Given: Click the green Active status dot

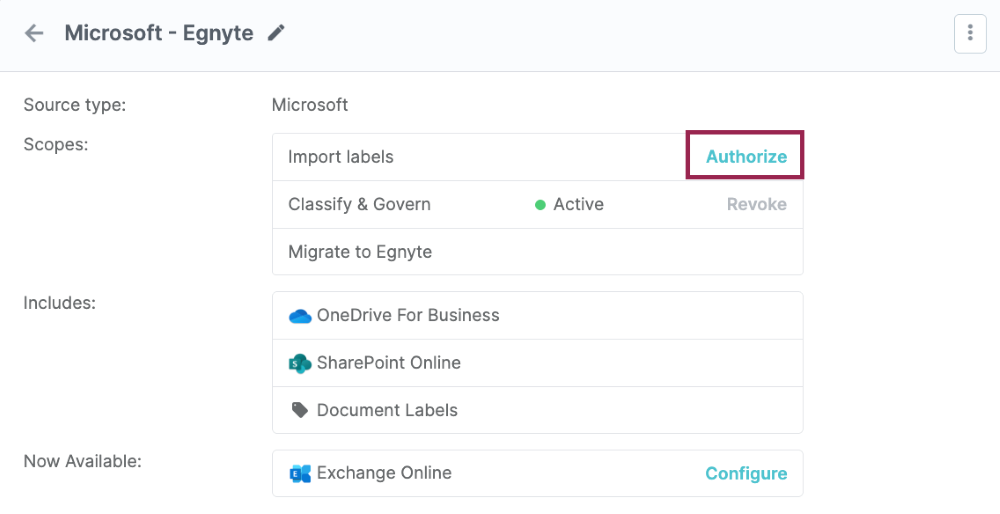Looking at the screenshot, I should [x=540, y=205].
